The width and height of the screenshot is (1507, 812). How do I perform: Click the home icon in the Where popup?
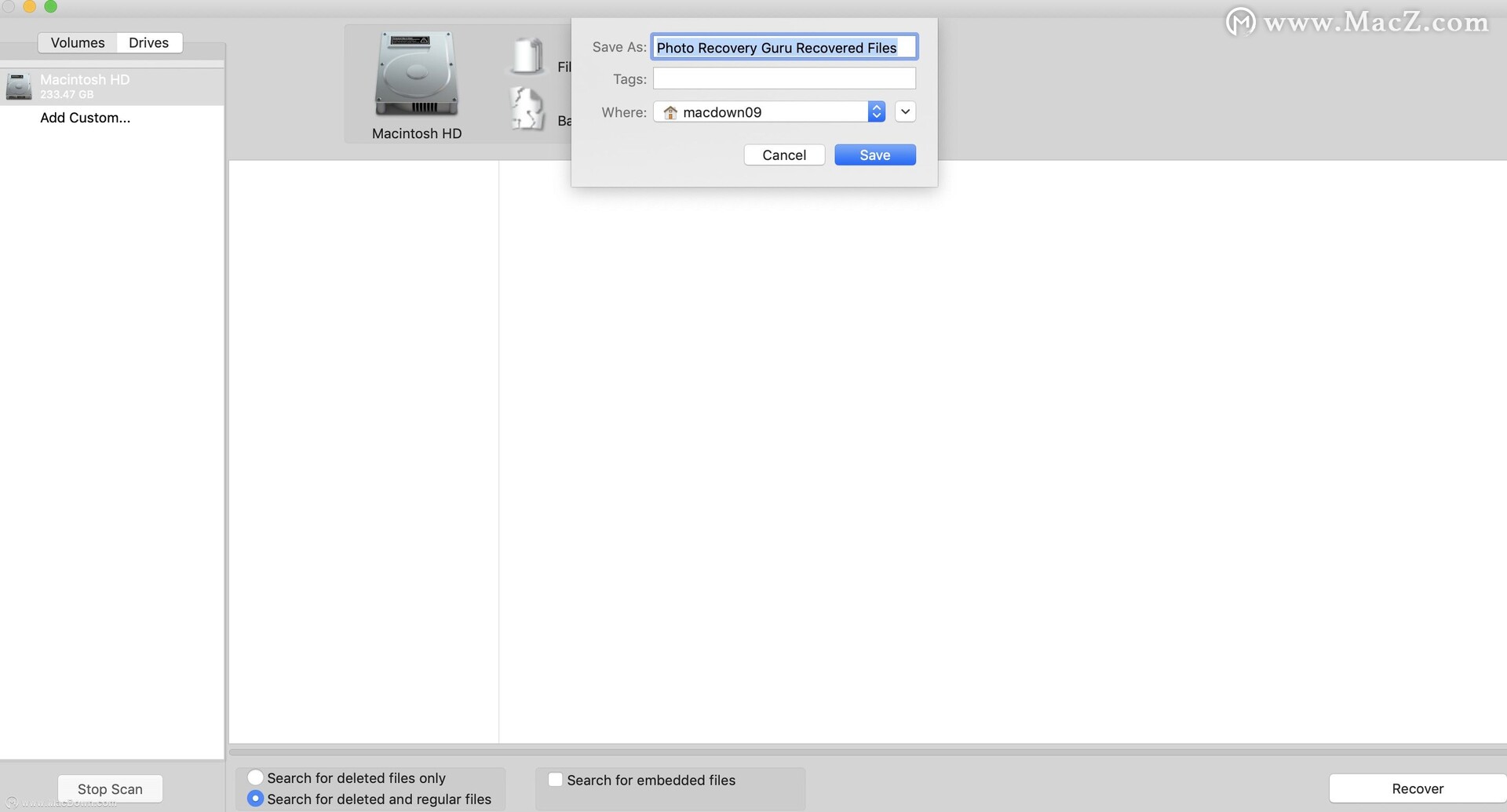[x=670, y=112]
